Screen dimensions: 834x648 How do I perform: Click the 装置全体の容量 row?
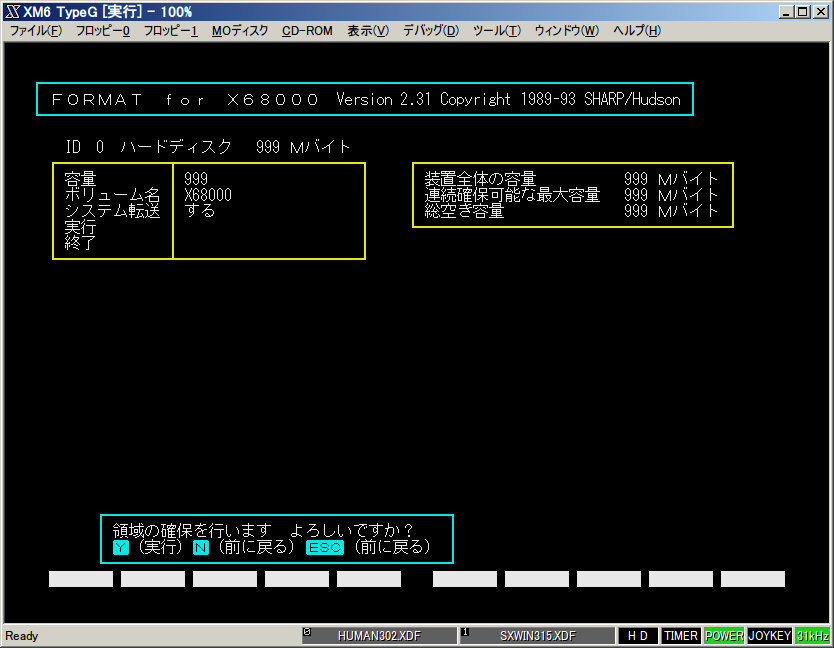point(572,179)
